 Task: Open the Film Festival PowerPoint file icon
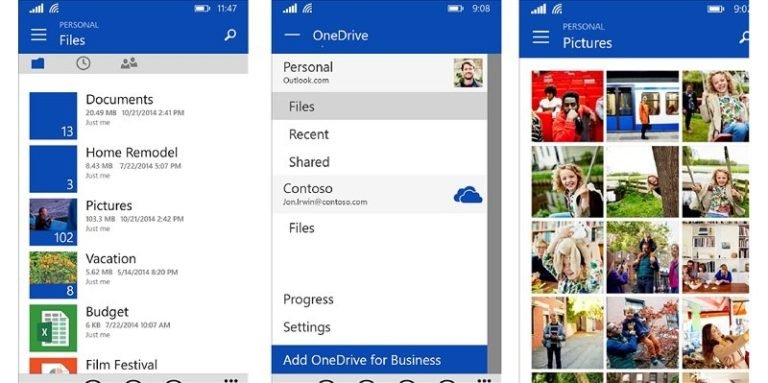pos(53,365)
